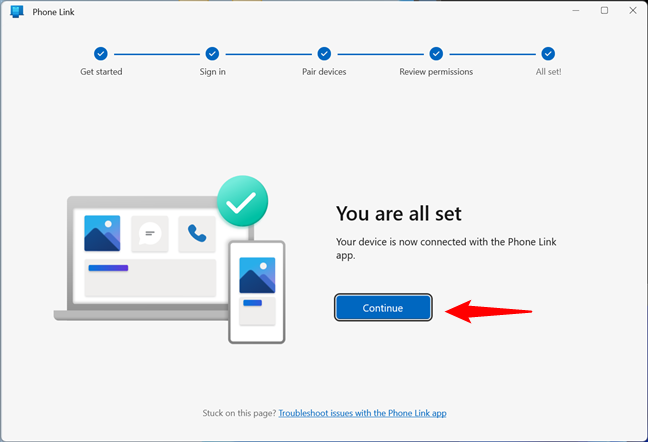The width and height of the screenshot is (648, 442).
Task: Click the "You are all set" heading
Action: click(398, 214)
